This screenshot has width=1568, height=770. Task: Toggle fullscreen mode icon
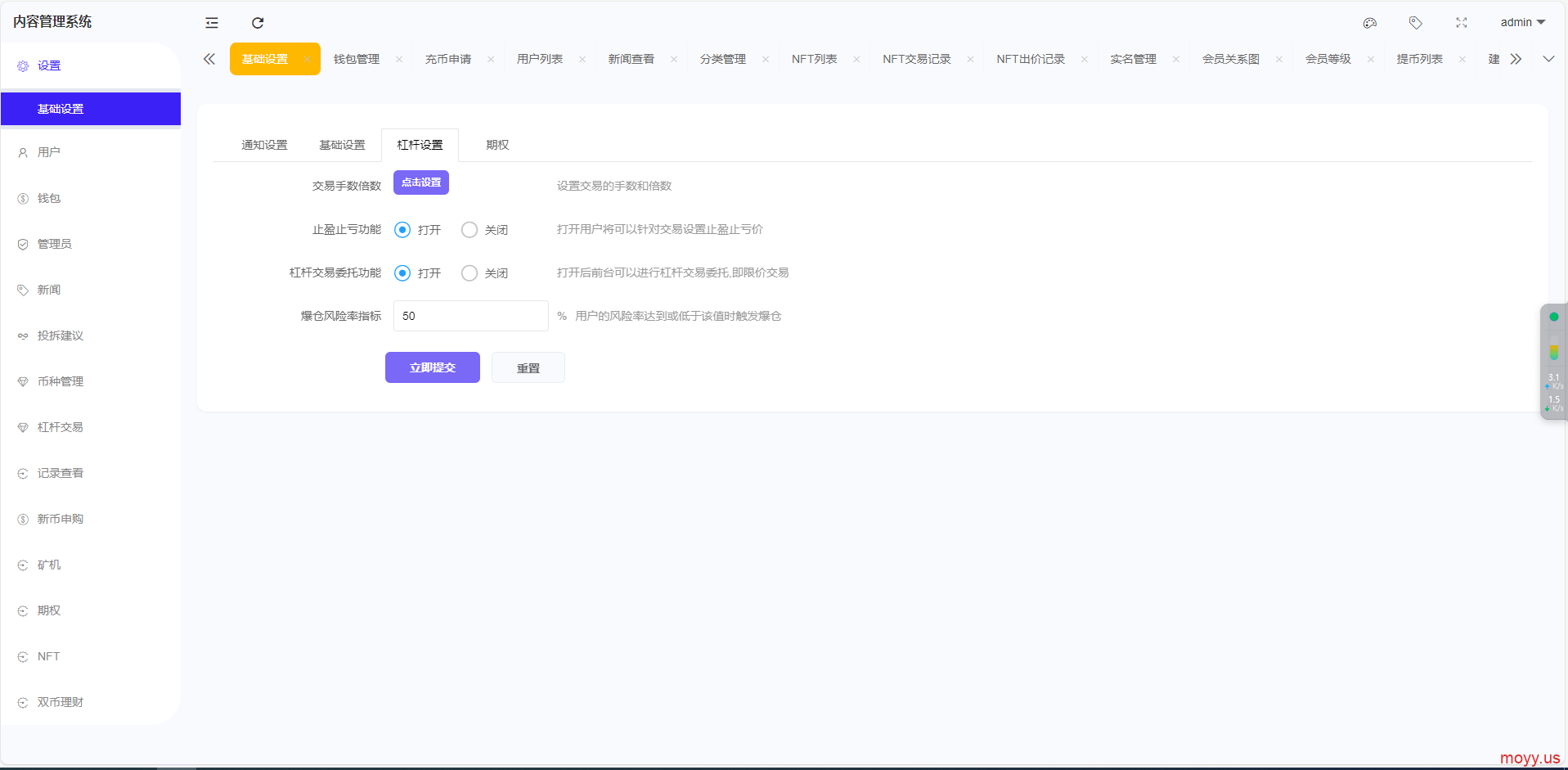(1462, 23)
